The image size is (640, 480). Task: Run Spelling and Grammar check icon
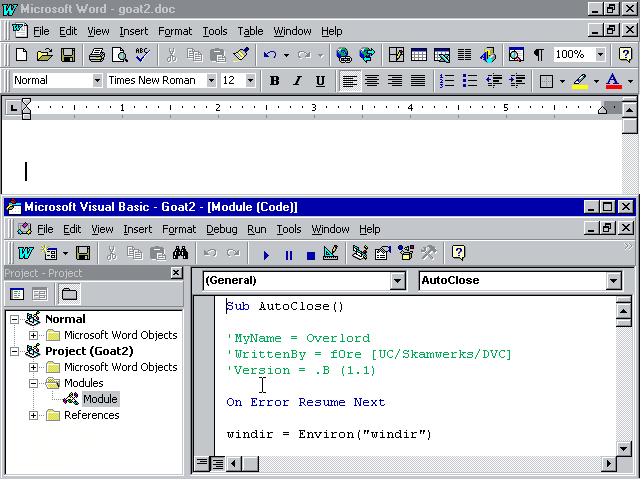(142, 55)
